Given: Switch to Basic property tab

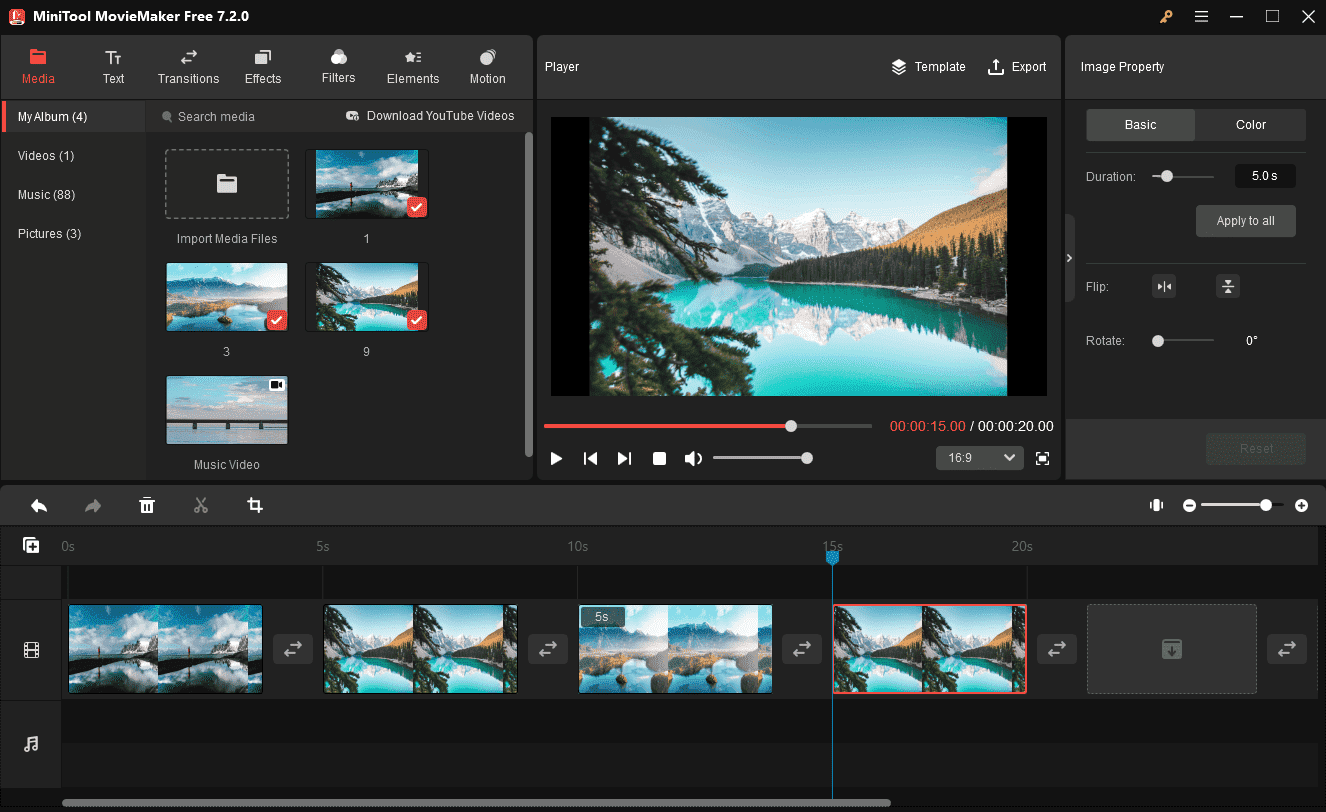Looking at the screenshot, I should [x=1140, y=125].
